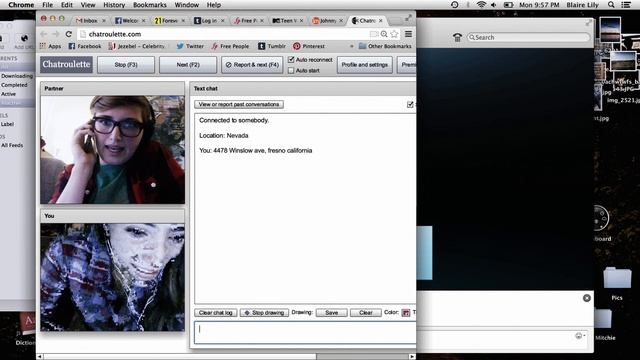This screenshot has width=640, height=360.
Task: Open the Tumblr bookmark
Action: [272, 46]
